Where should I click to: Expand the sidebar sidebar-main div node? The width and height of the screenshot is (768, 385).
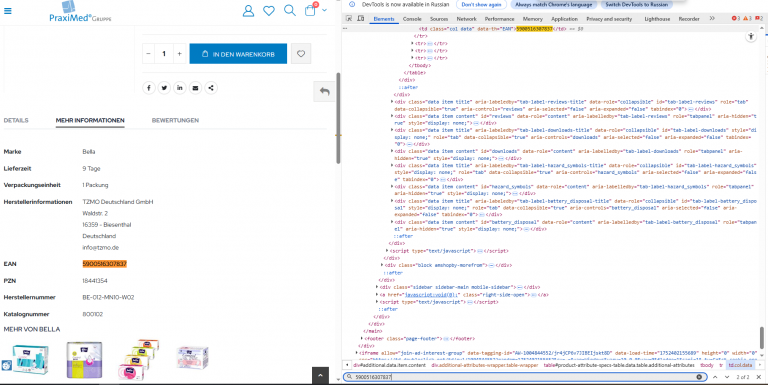(377, 287)
